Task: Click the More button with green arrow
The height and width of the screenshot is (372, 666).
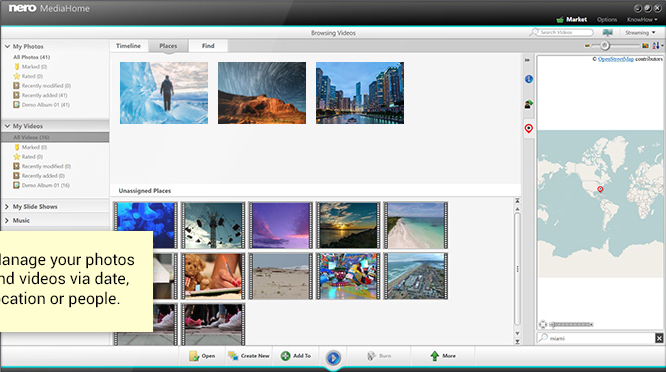Action: 443,356
